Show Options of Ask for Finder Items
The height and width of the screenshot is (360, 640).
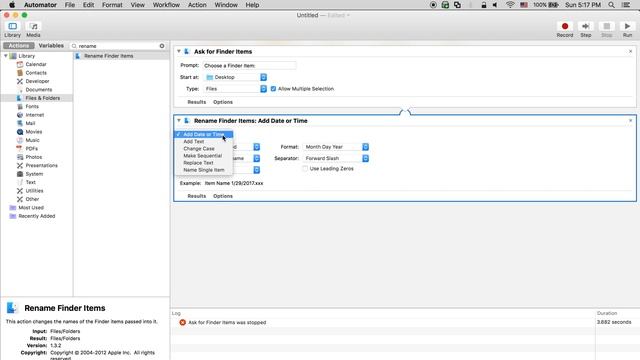(x=223, y=102)
